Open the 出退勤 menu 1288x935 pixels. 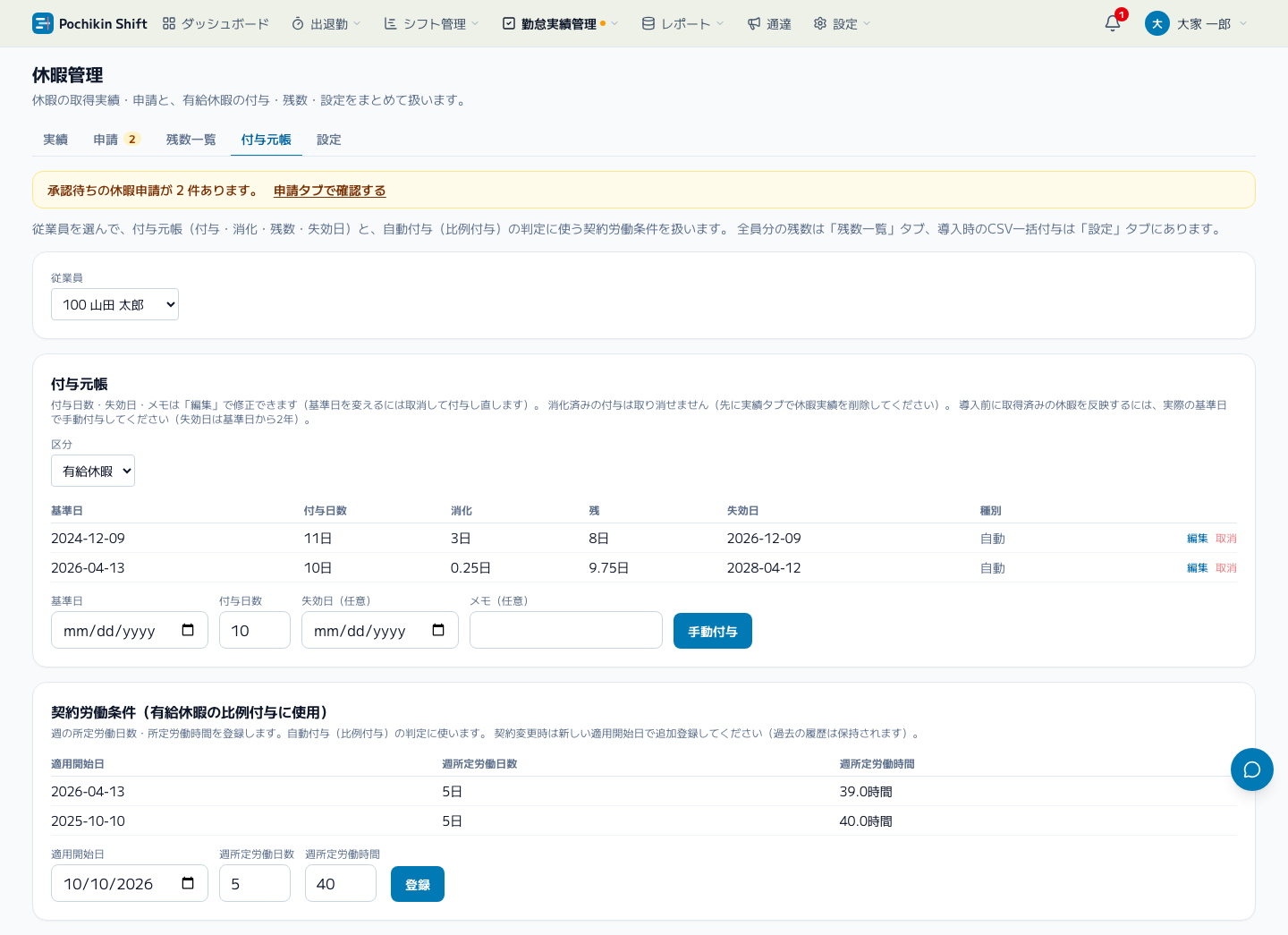(326, 23)
